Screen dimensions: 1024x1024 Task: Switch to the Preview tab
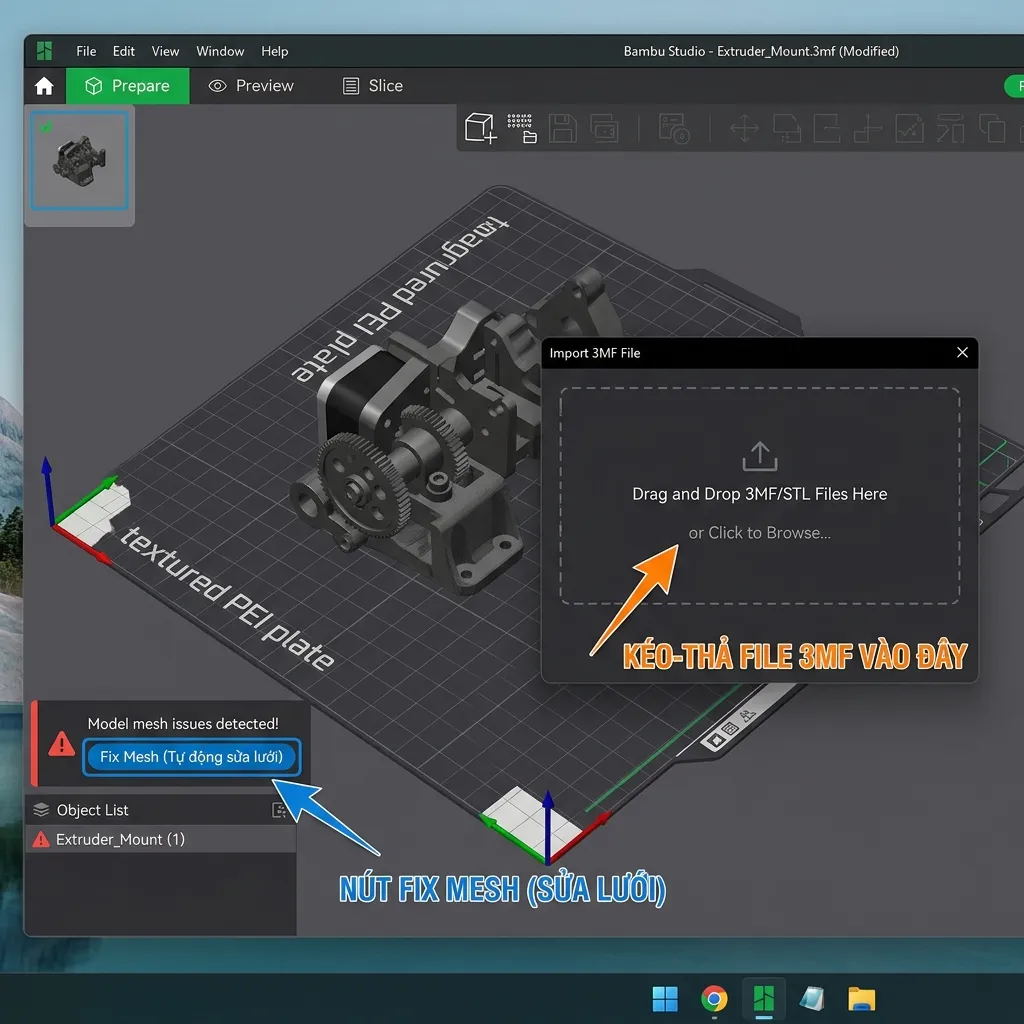(x=251, y=86)
